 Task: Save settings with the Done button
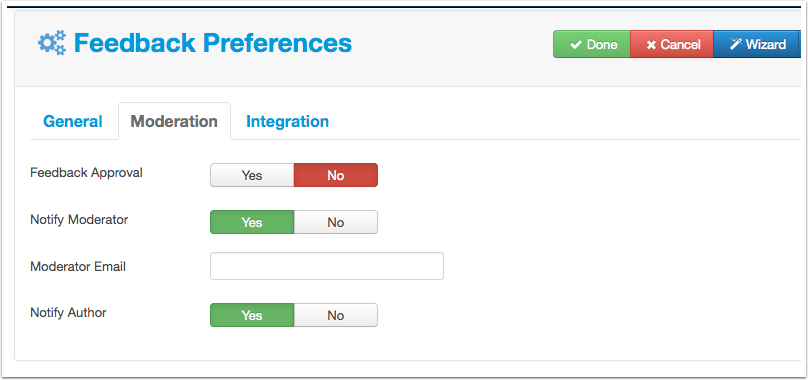click(x=592, y=44)
